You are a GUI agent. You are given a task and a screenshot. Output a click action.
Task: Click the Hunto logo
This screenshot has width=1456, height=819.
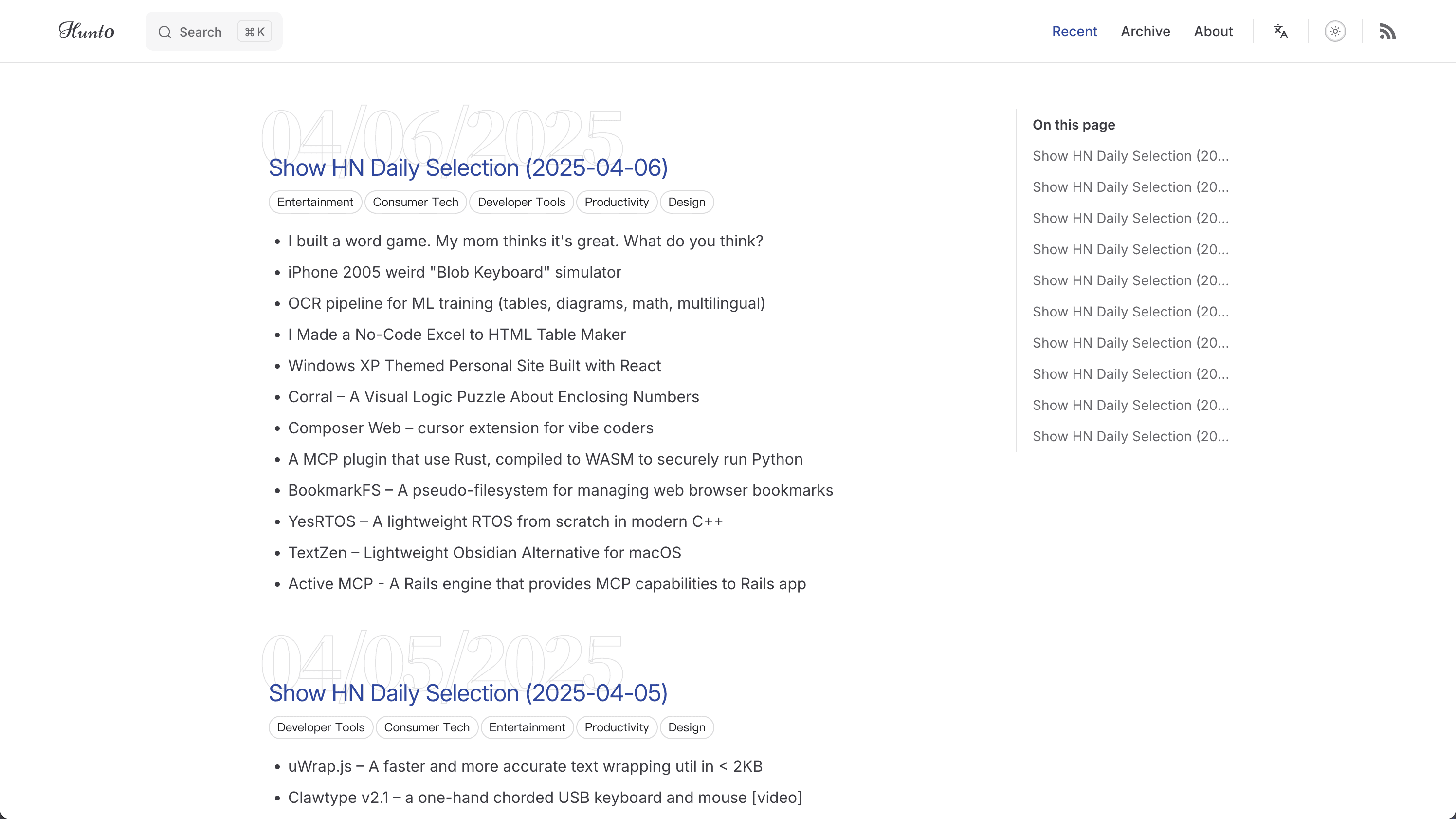click(87, 31)
